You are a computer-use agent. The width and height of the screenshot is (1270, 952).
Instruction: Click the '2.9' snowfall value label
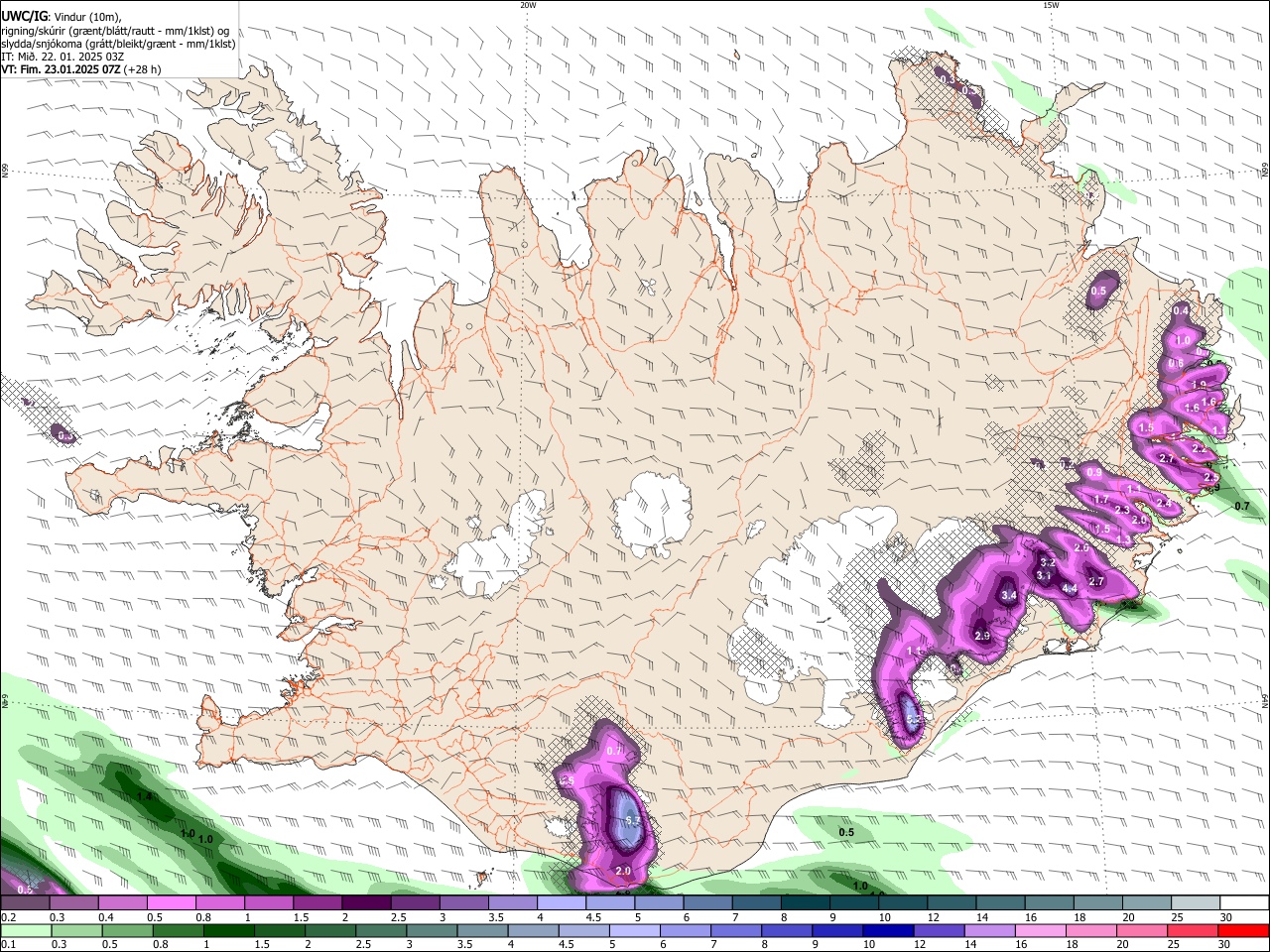[x=982, y=636]
